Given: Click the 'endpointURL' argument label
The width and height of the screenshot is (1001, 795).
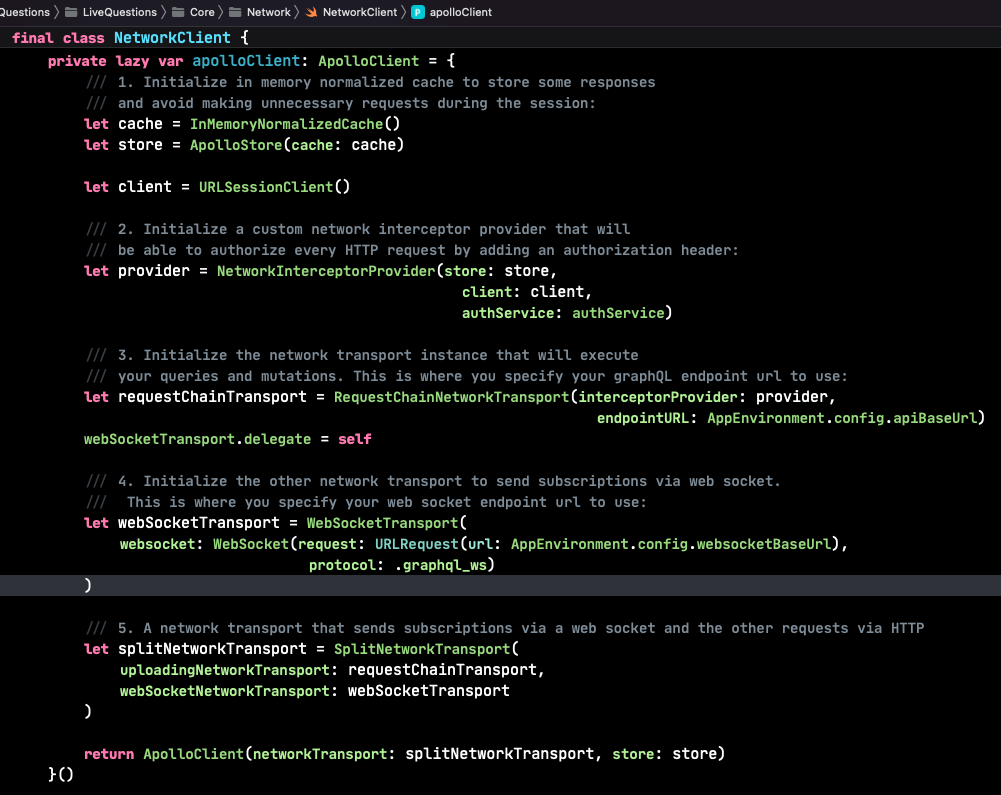Looking at the screenshot, I should pyautogui.click(x=643, y=418).
